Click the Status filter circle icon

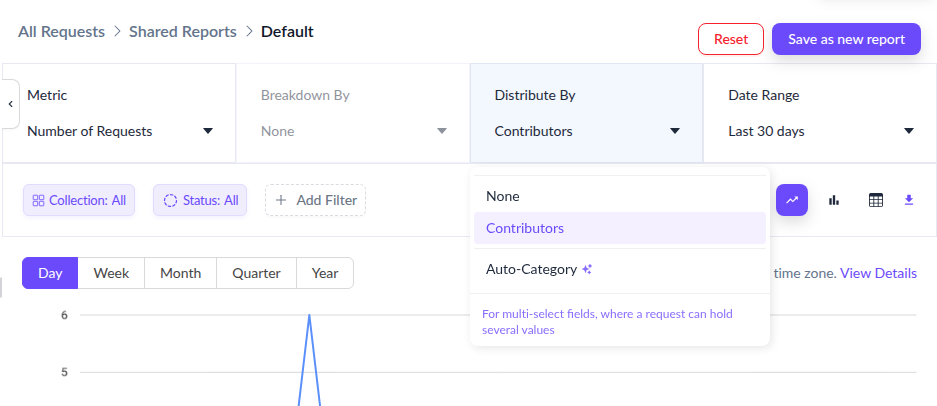coord(170,200)
